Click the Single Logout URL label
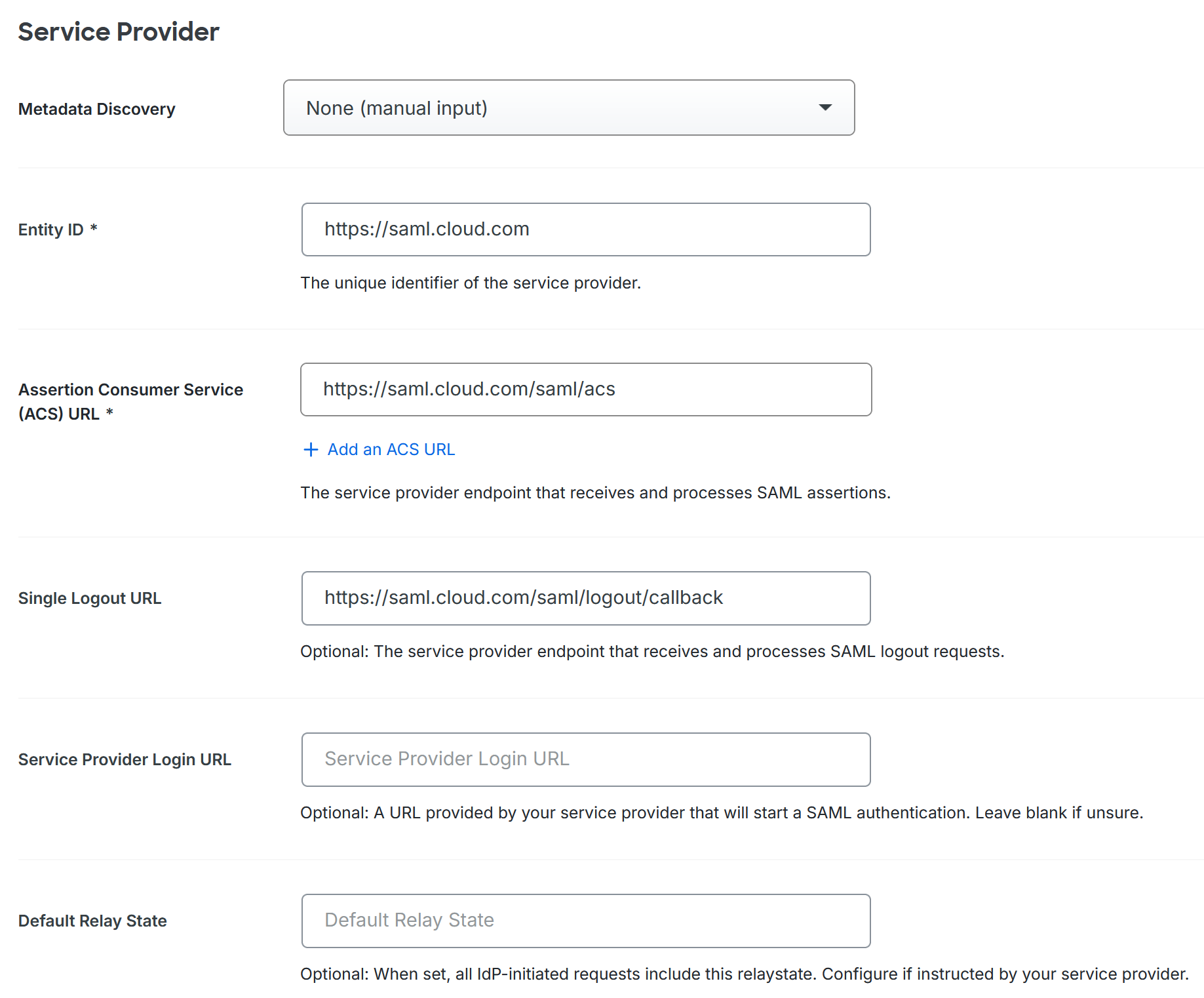 tap(90, 597)
